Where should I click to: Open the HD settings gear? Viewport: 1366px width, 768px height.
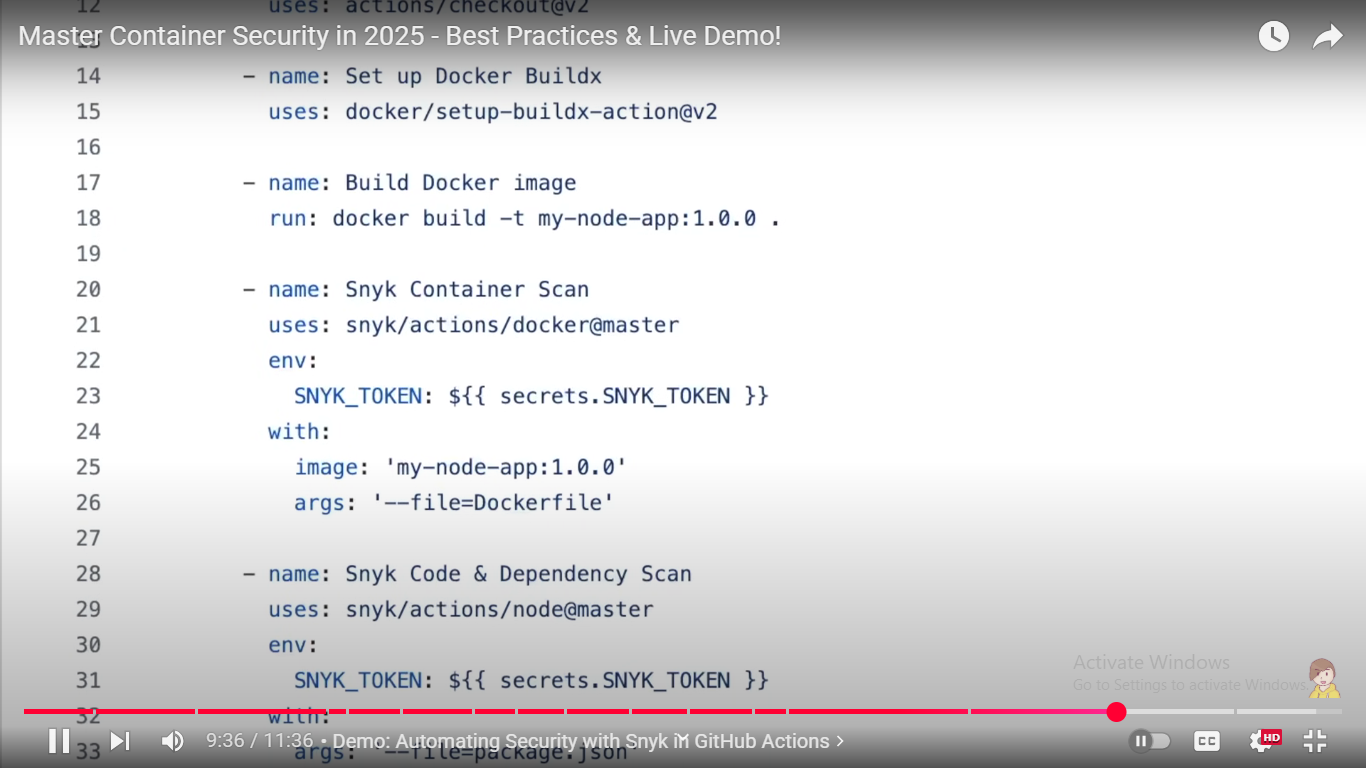click(x=1262, y=741)
